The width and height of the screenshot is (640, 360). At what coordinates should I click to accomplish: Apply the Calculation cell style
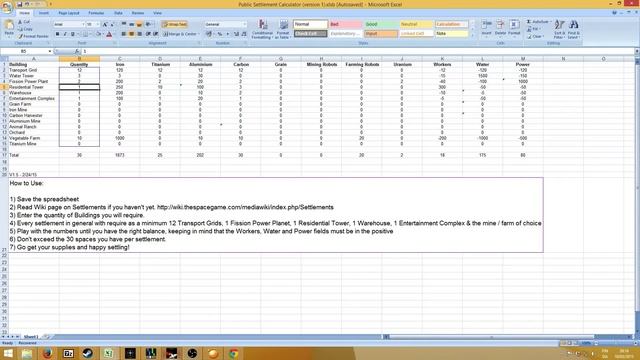point(451,24)
